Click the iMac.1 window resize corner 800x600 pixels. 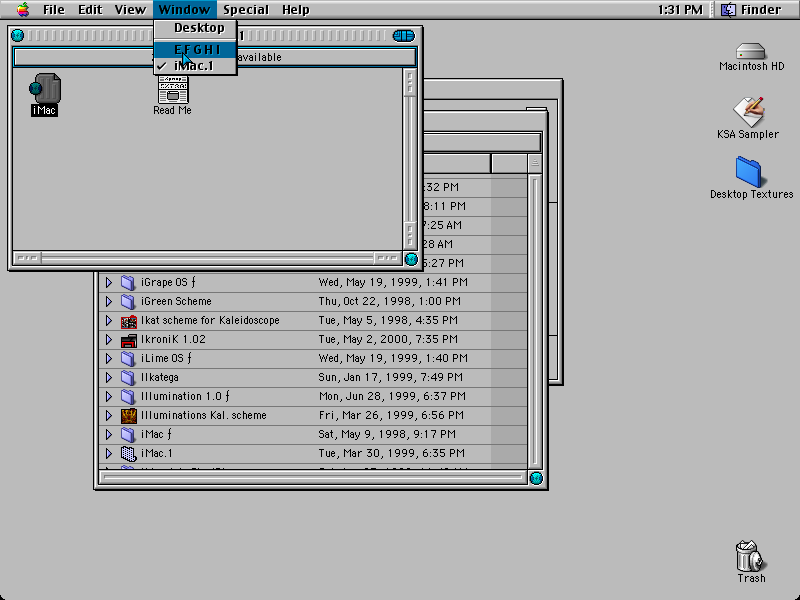pos(411,259)
